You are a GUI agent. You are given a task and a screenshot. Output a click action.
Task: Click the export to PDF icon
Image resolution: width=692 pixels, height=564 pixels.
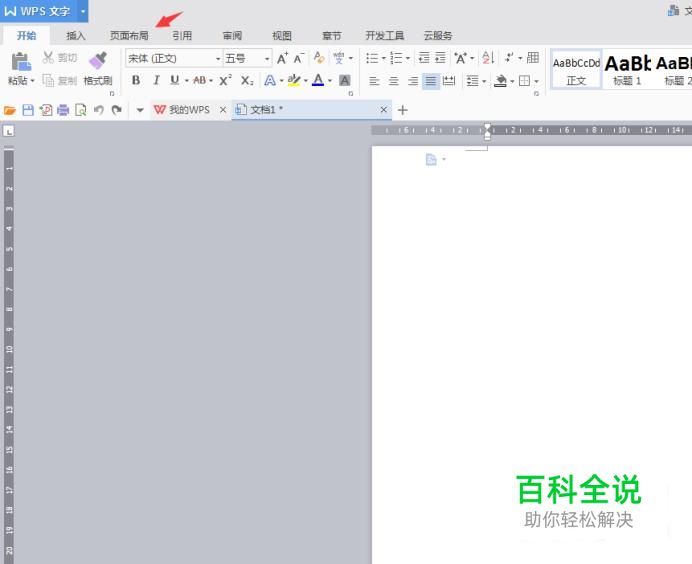point(45,110)
